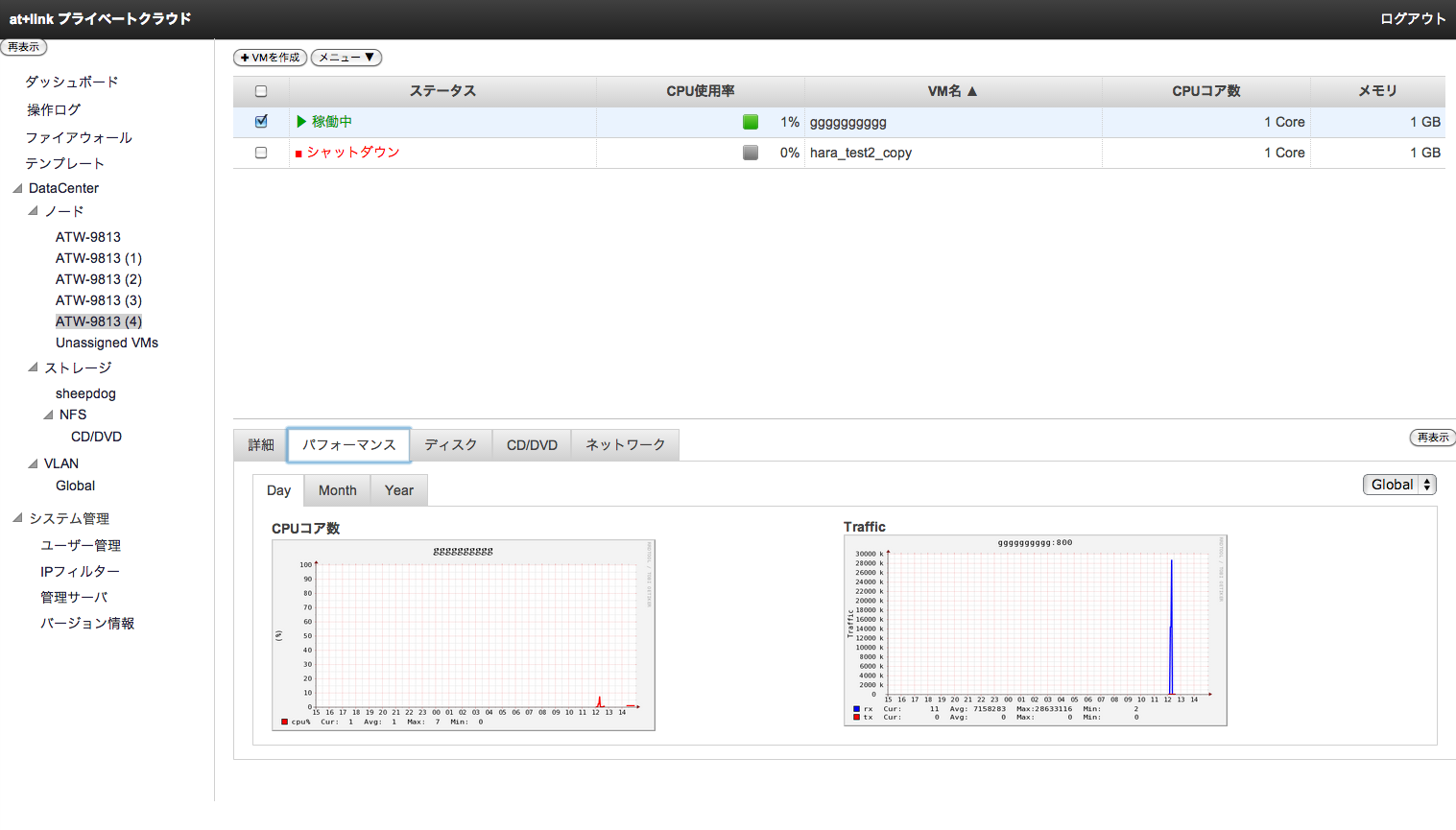The height and width of the screenshot is (830, 1456).
Task: Check the hara_test2_copy row checkbox
Action: tap(261, 153)
